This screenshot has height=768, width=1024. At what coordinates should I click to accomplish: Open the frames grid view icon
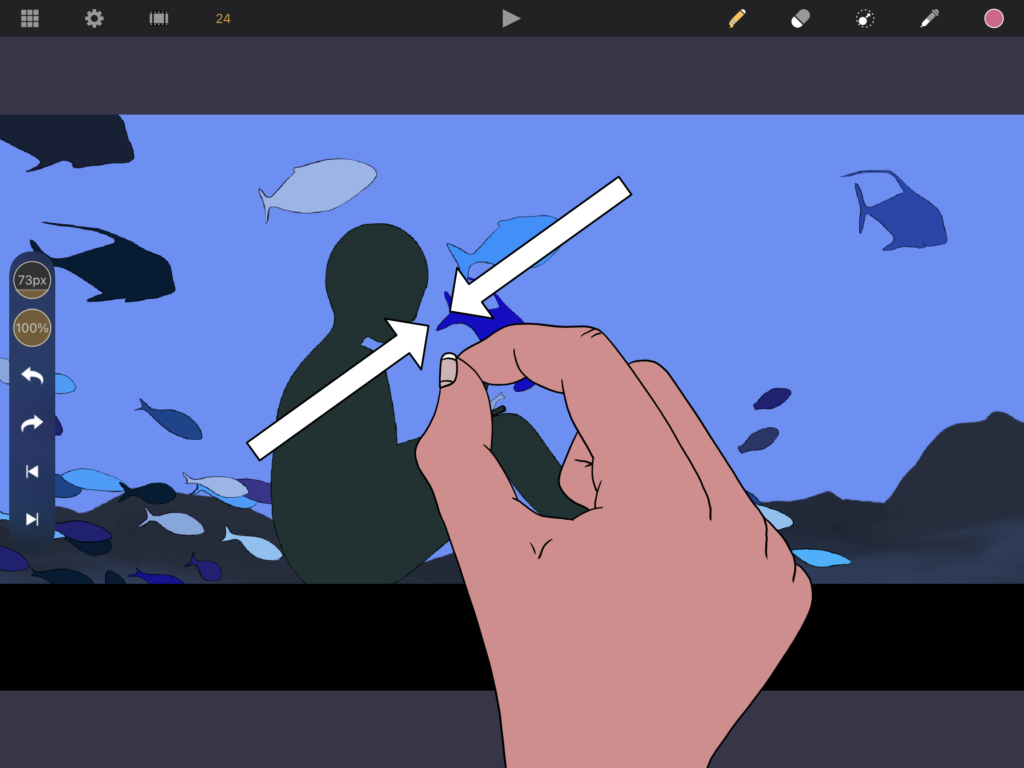30,18
